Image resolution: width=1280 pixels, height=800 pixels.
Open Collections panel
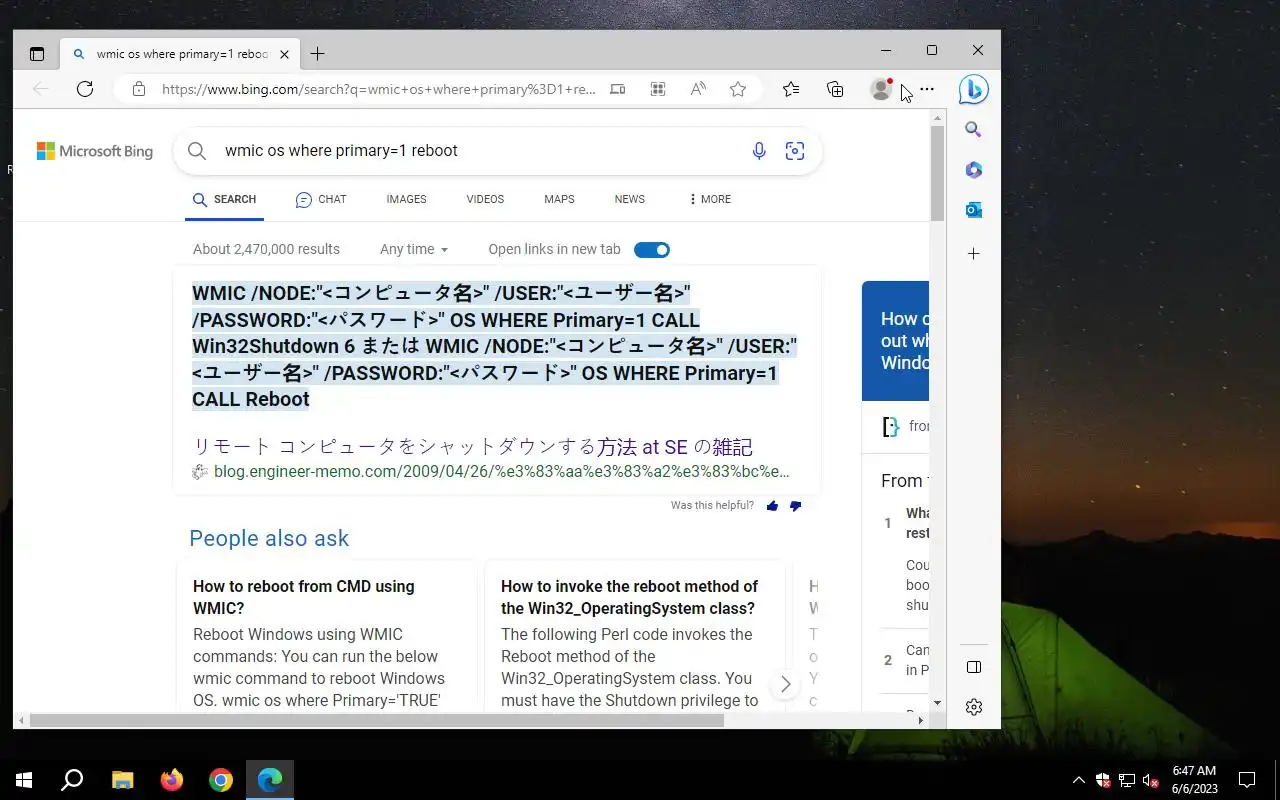[835, 89]
